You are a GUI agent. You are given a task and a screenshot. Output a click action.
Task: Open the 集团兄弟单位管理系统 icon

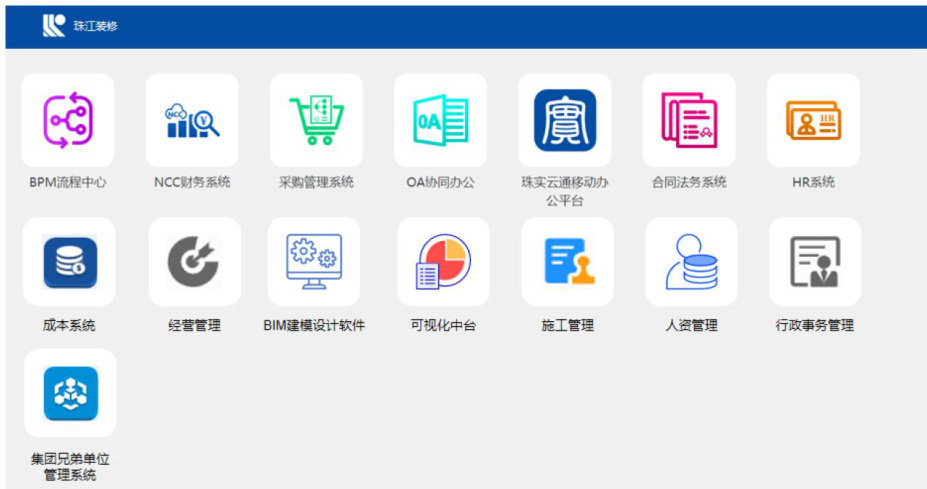coord(69,393)
